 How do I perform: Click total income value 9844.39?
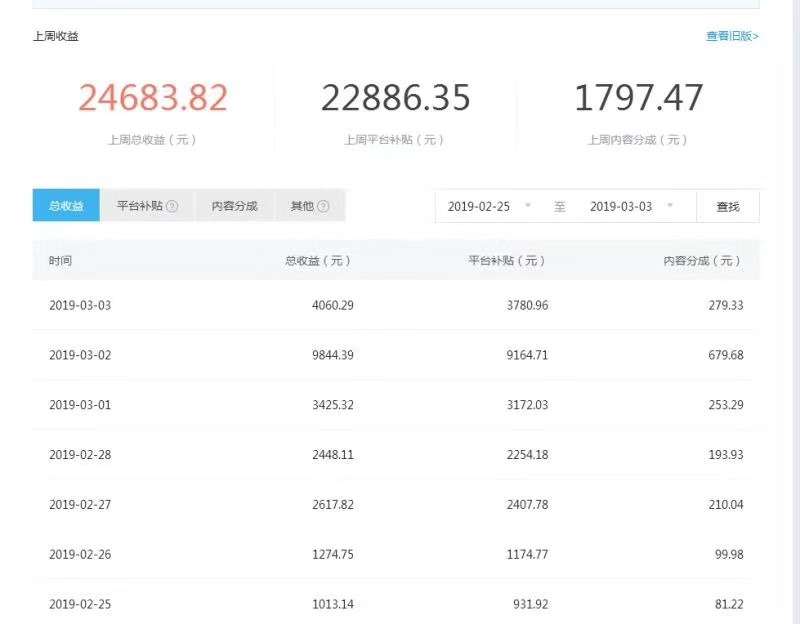(333, 355)
